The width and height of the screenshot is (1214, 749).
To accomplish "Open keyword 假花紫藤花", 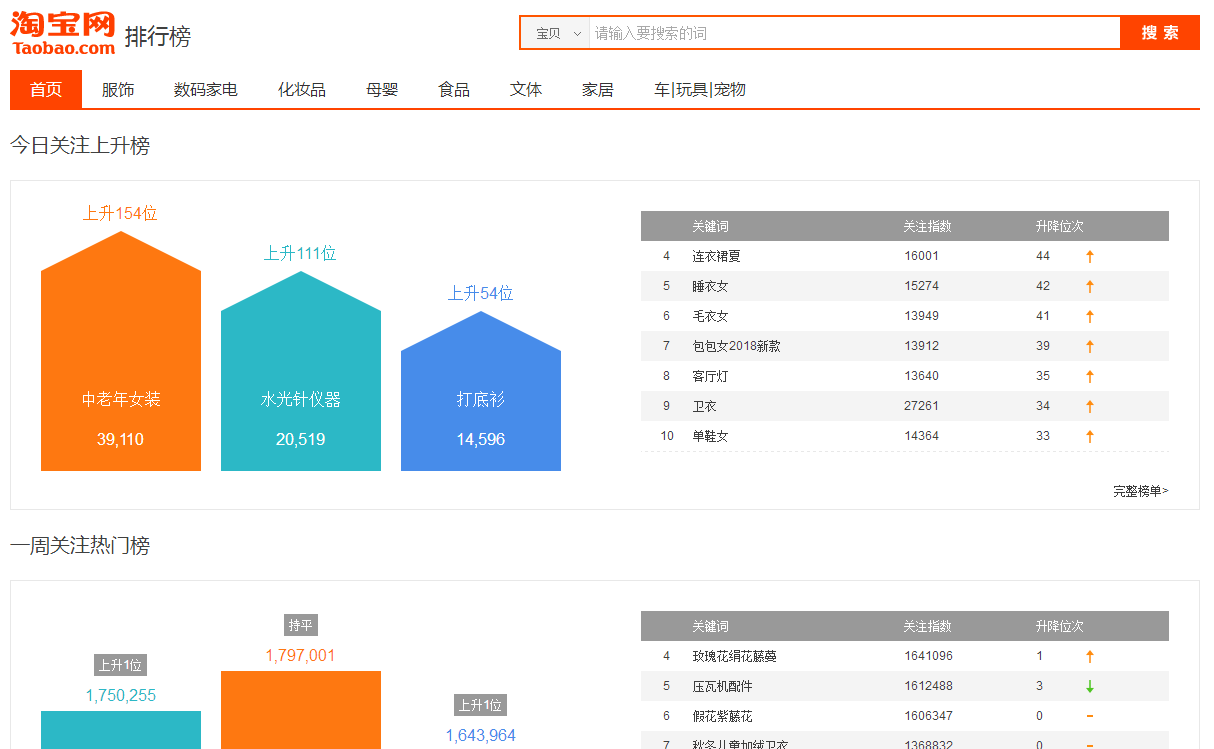I will tap(722, 716).
